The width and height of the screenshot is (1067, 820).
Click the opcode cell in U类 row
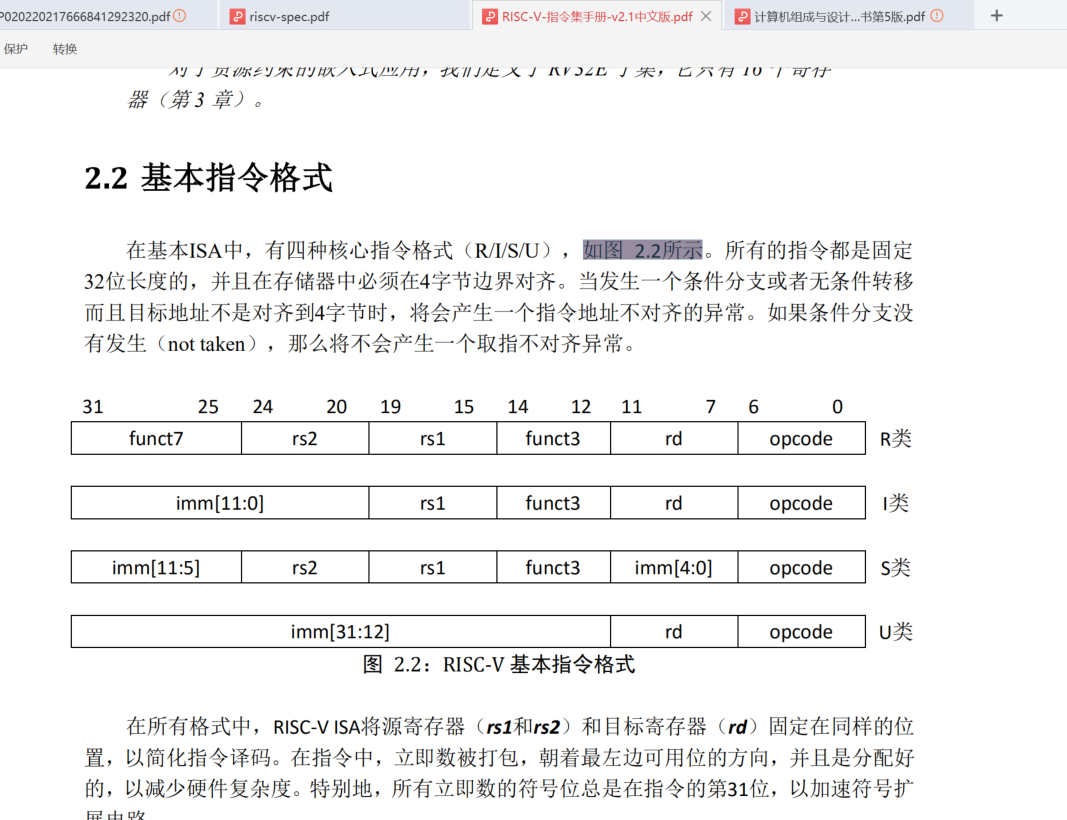[801, 632]
